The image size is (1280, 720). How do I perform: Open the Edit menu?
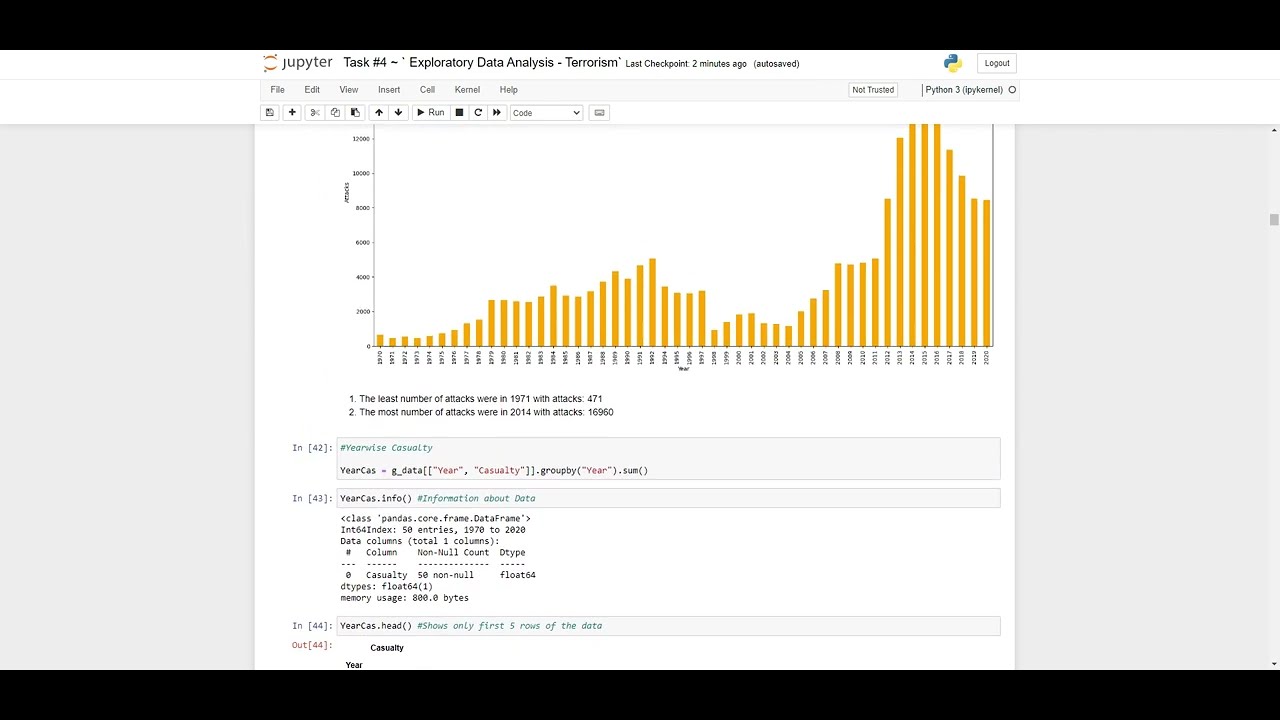click(x=312, y=90)
